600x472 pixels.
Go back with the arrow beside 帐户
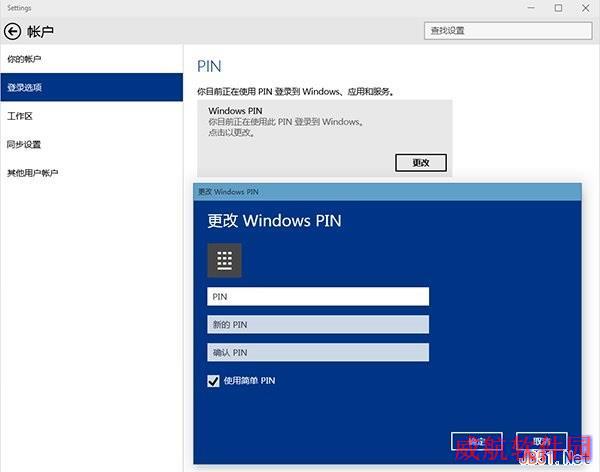(12, 31)
